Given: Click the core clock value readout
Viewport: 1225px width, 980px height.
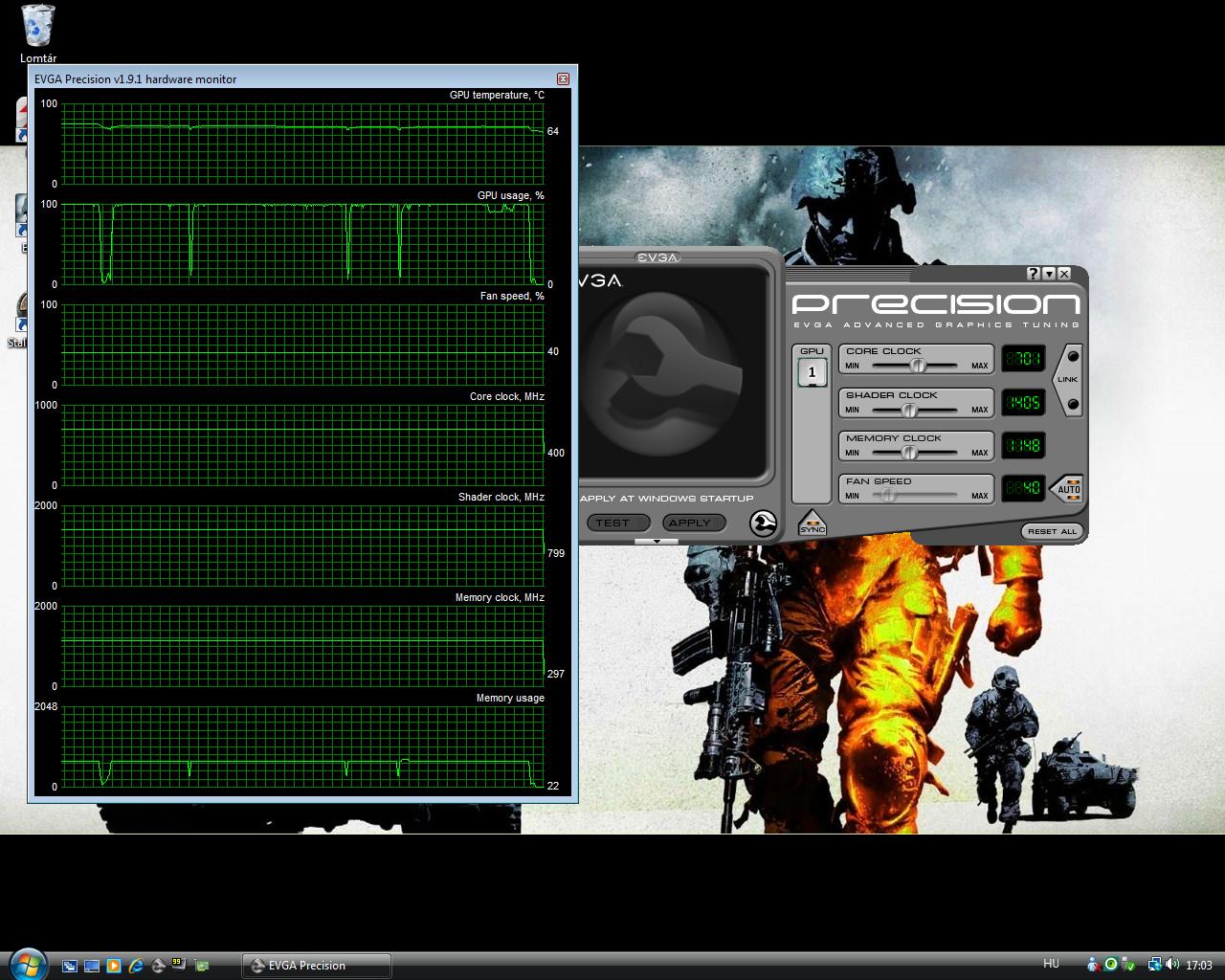Looking at the screenshot, I should 1023,359.
